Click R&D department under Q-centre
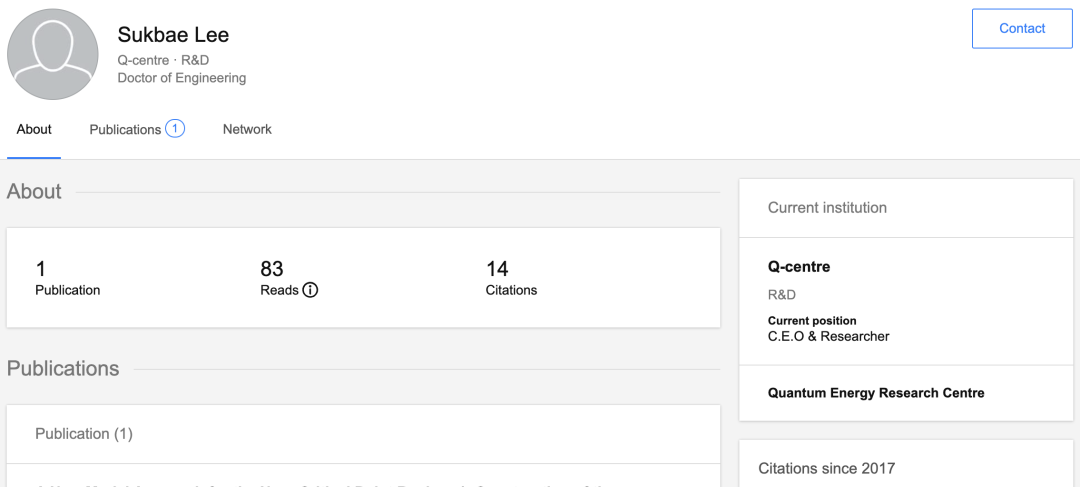The image size is (1080, 487). click(781, 295)
